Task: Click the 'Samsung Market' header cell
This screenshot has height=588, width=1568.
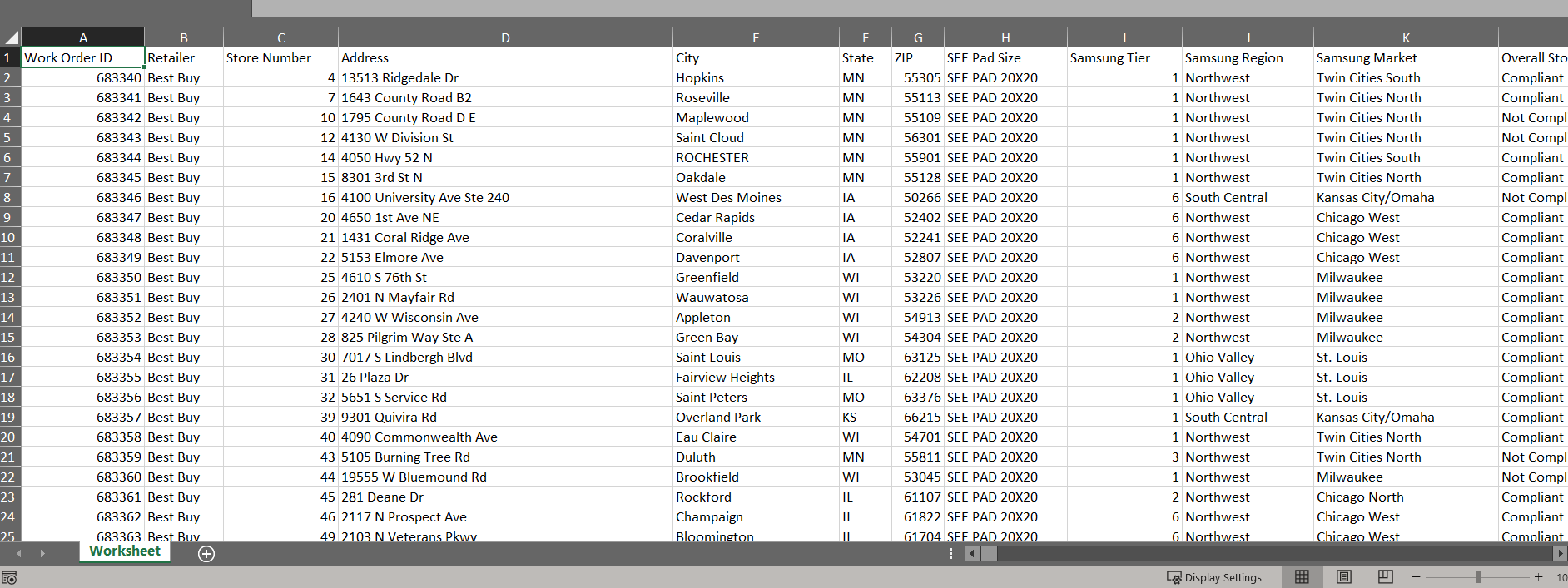Action: [1406, 57]
